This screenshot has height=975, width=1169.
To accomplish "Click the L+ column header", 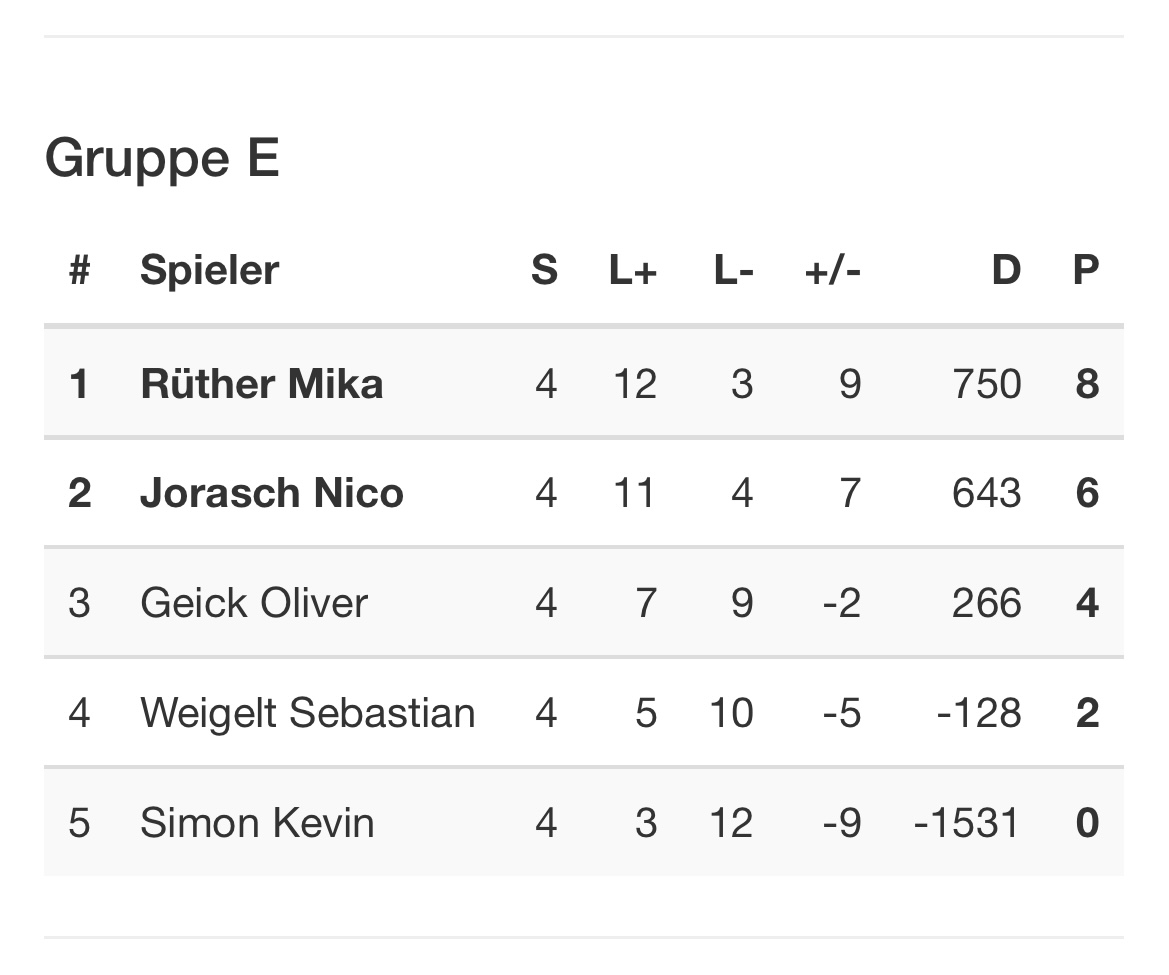I will (x=633, y=270).
